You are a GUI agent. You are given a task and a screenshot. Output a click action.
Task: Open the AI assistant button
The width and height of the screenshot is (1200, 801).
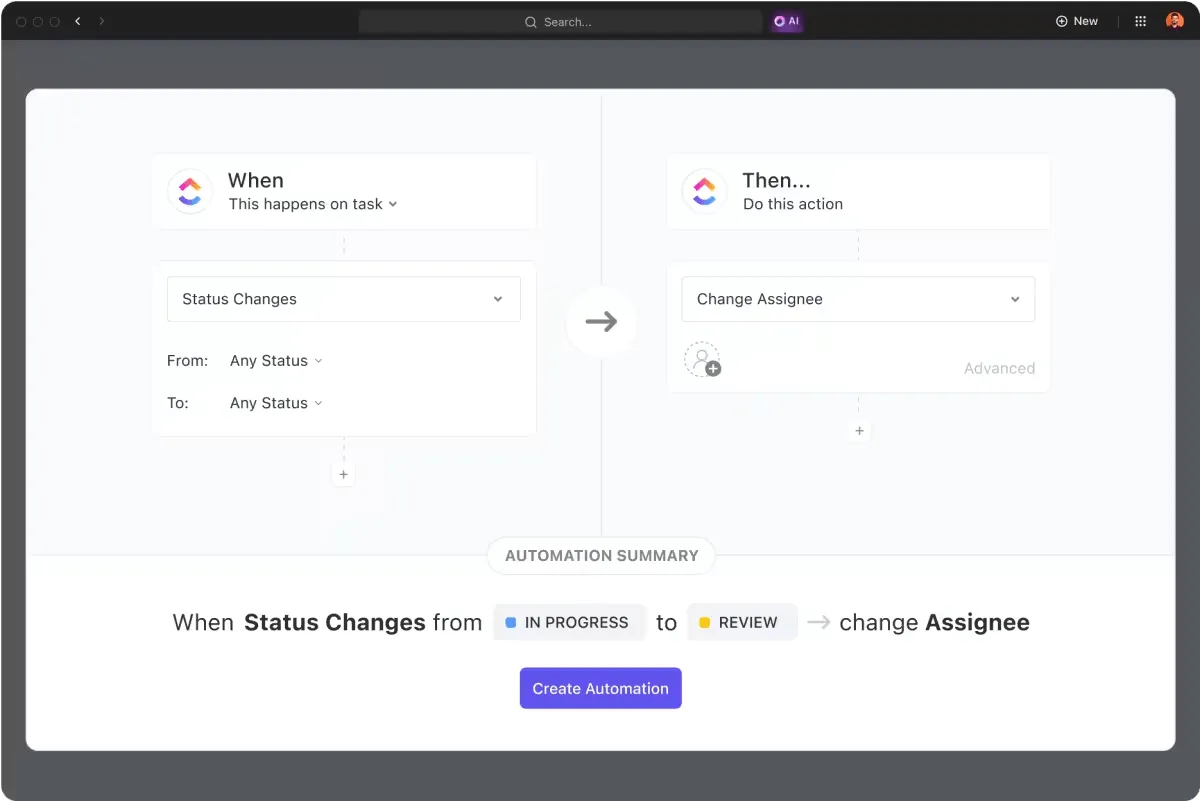(x=787, y=21)
